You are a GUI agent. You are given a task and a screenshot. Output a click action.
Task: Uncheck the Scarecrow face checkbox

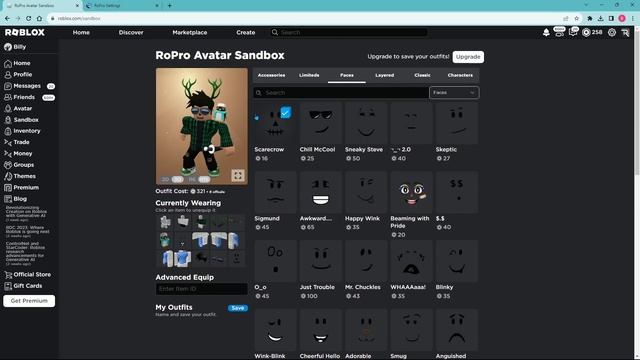click(x=286, y=112)
